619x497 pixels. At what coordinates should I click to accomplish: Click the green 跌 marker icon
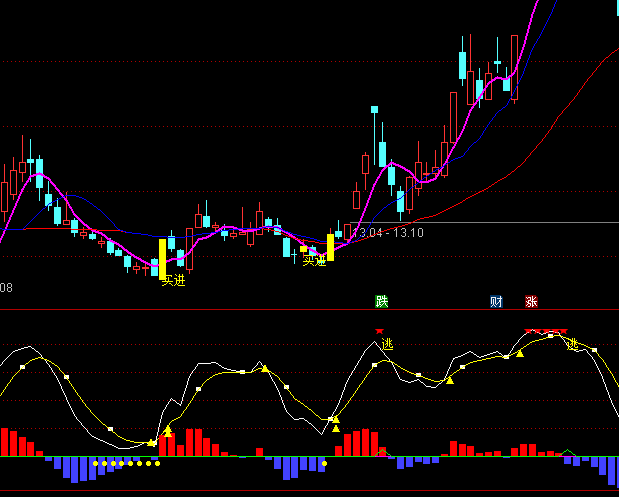click(x=381, y=301)
